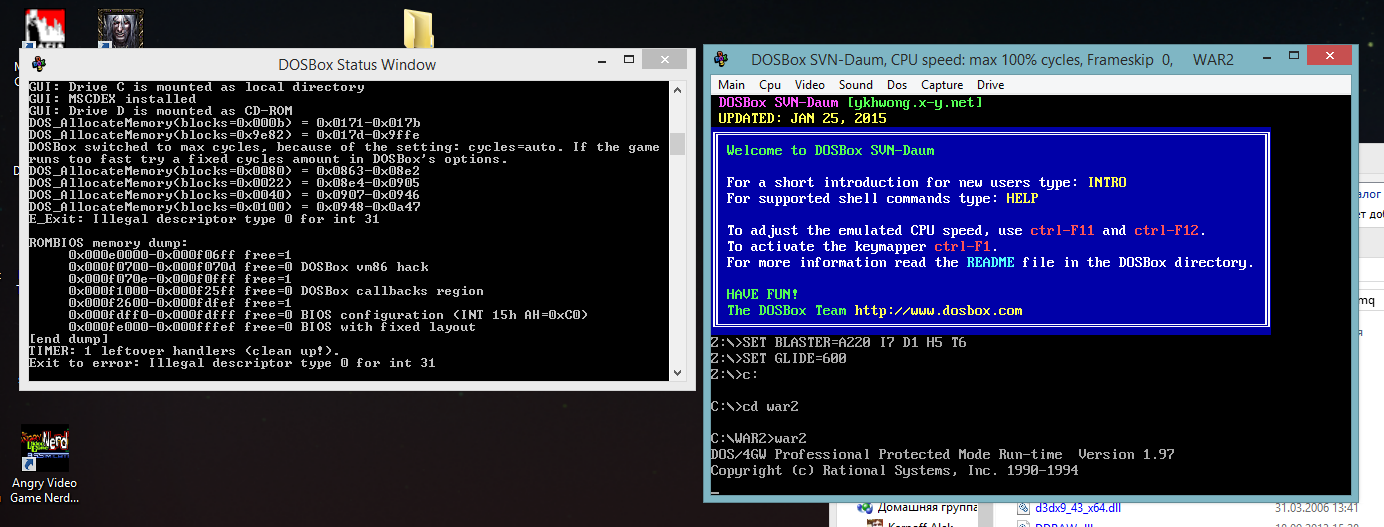The image size is (1384, 527).
Task: Click the INTRO command word
Action: [1106, 182]
